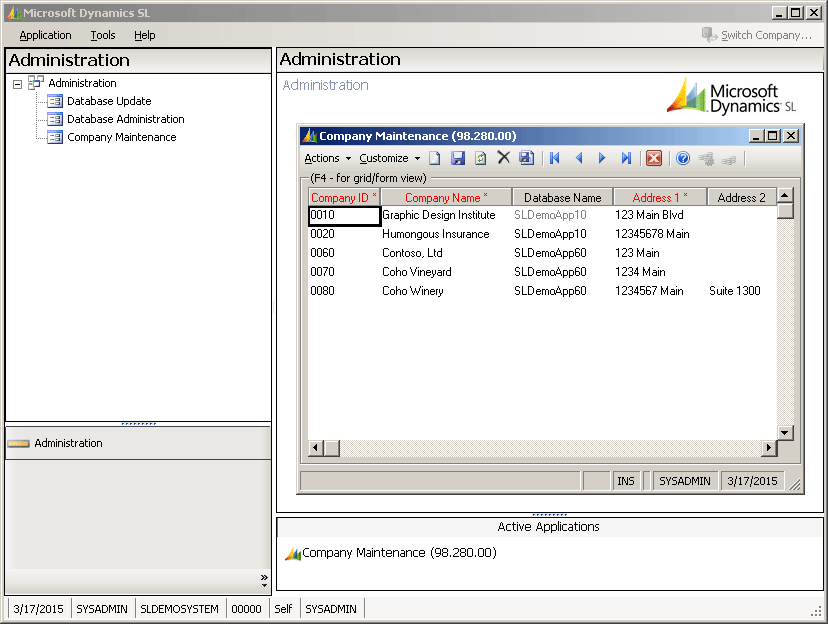Click the red Close screen icon in the toolbar

pos(654,158)
